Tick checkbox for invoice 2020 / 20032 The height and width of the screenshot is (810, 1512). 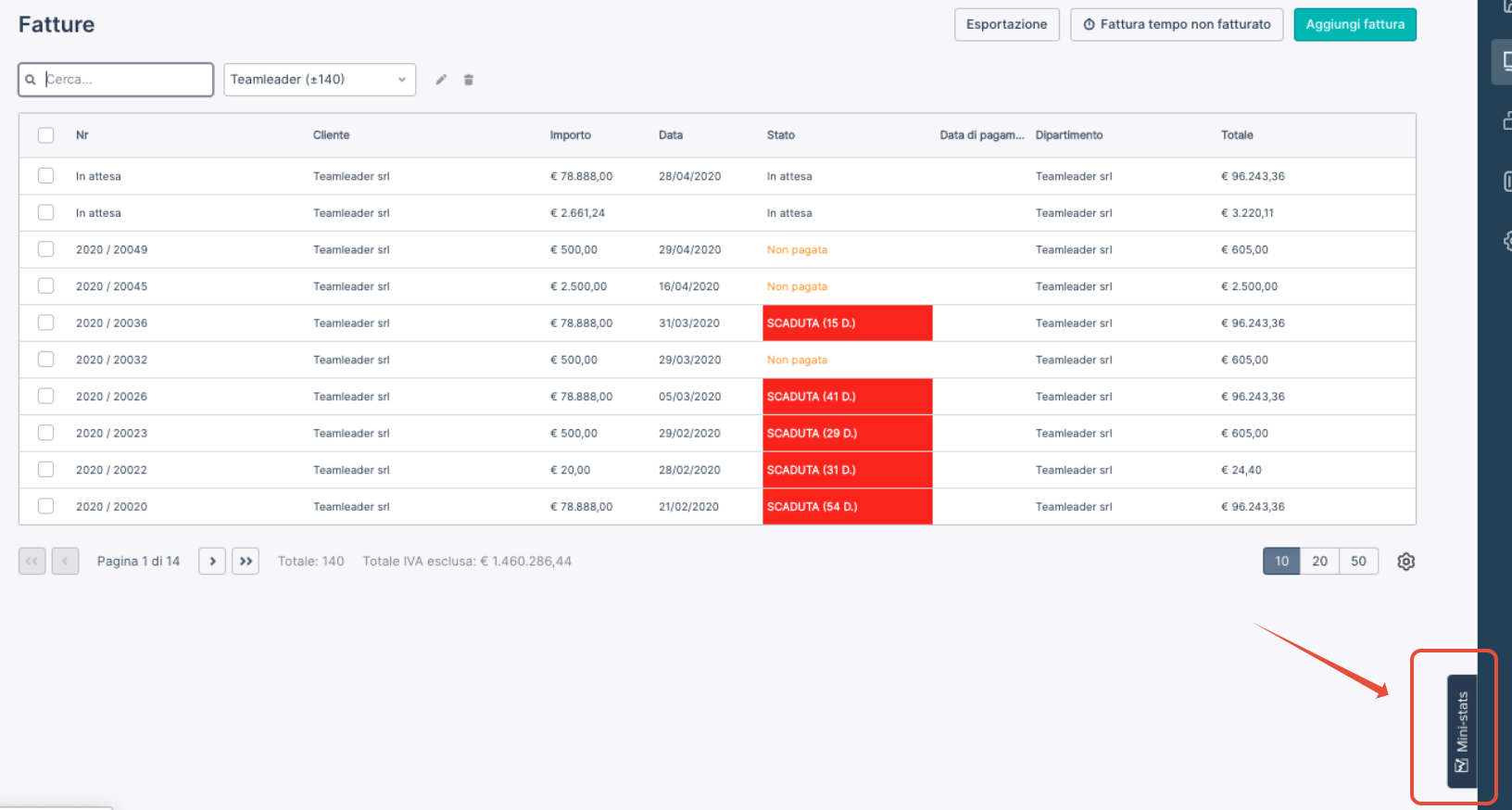(45, 359)
